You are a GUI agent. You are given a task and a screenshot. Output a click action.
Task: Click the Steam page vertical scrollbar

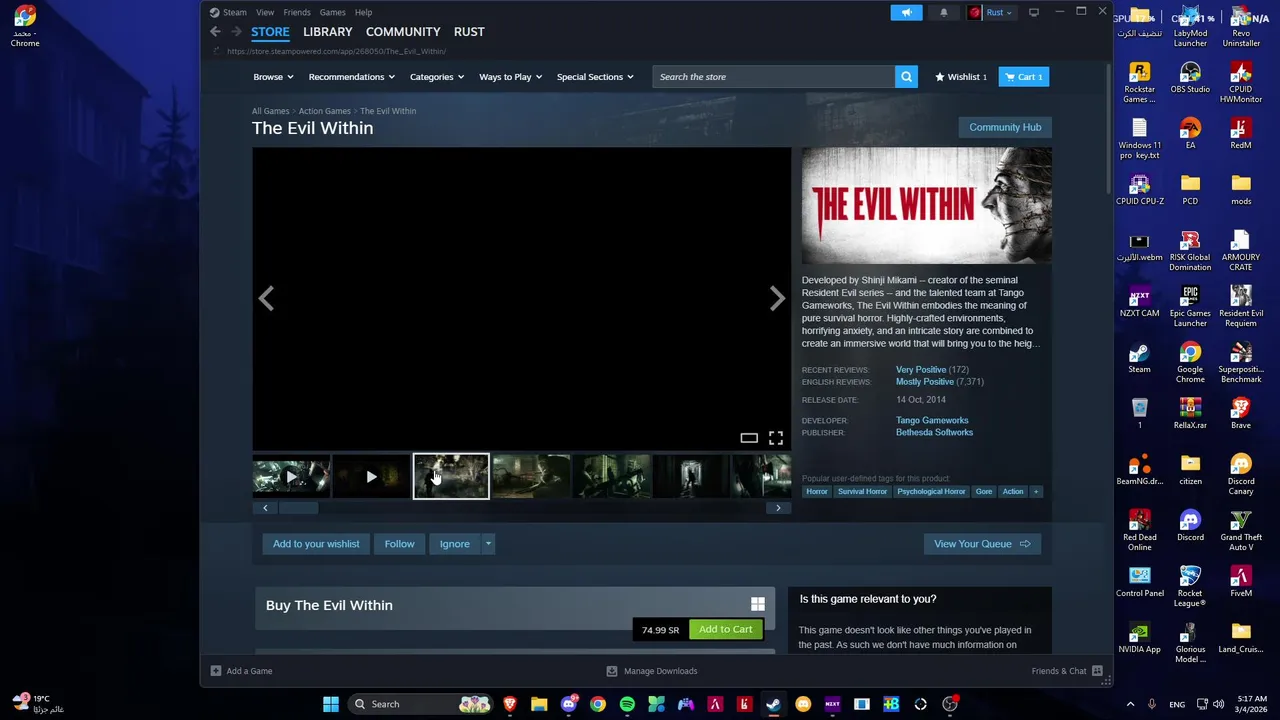point(1107,130)
